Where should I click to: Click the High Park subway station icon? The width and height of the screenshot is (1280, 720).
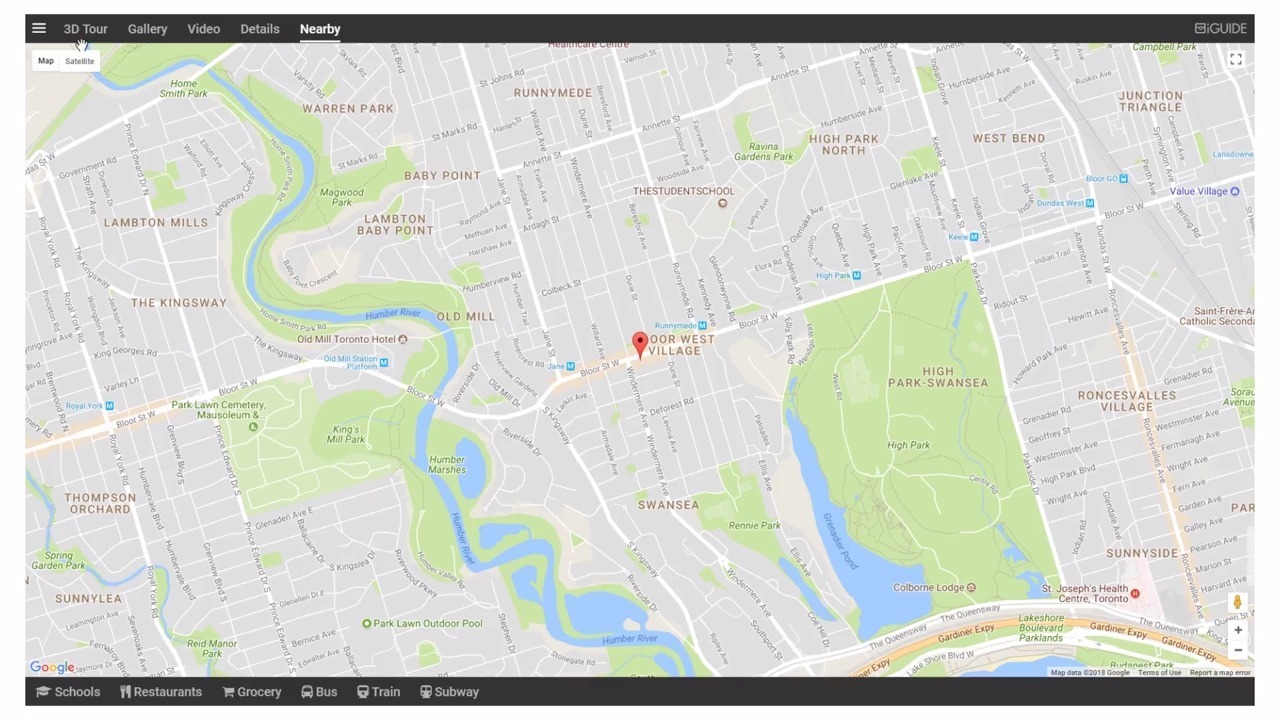point(856,275)
